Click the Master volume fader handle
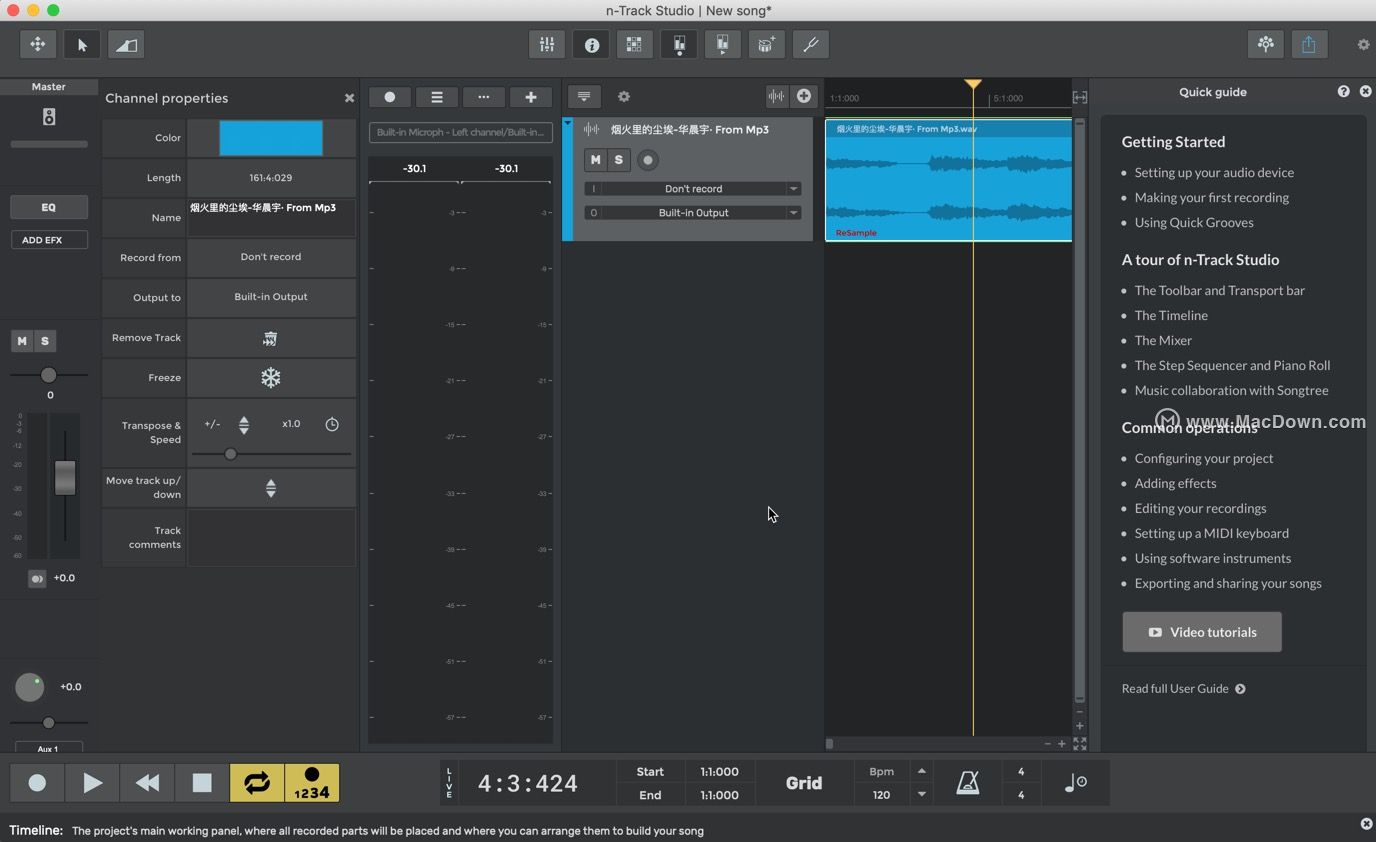 click(65, 478)
